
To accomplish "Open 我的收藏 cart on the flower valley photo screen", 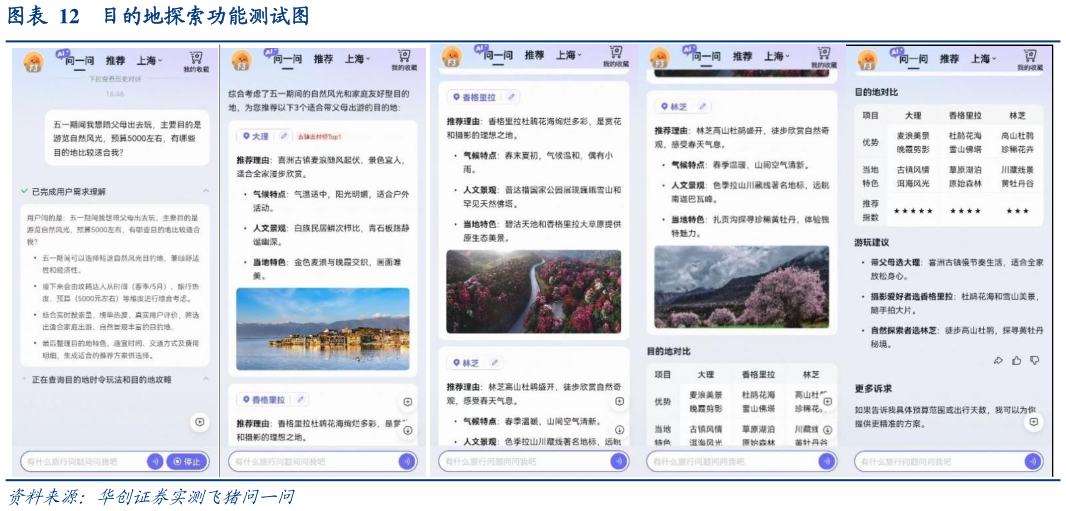I will point(615,56).
